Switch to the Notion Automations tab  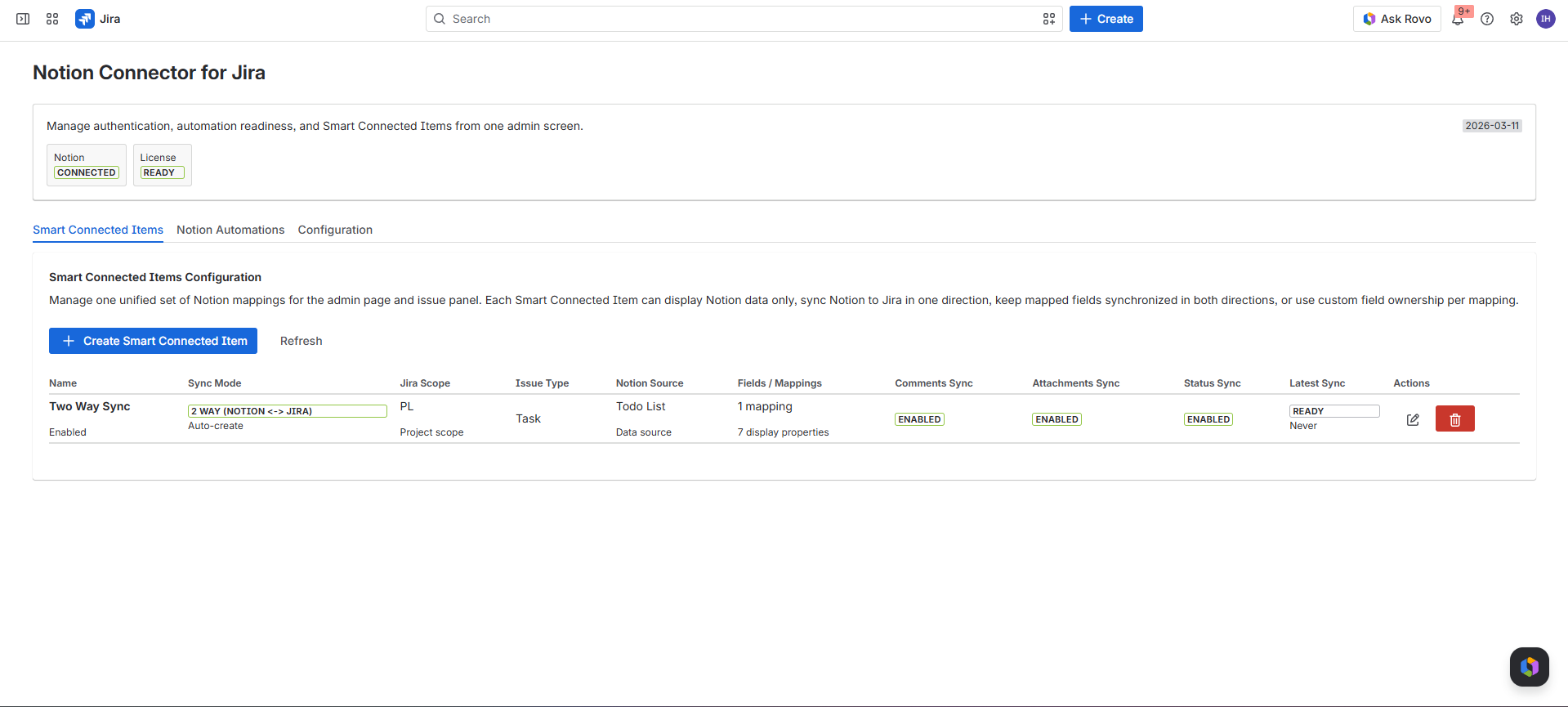coord(230,230)
